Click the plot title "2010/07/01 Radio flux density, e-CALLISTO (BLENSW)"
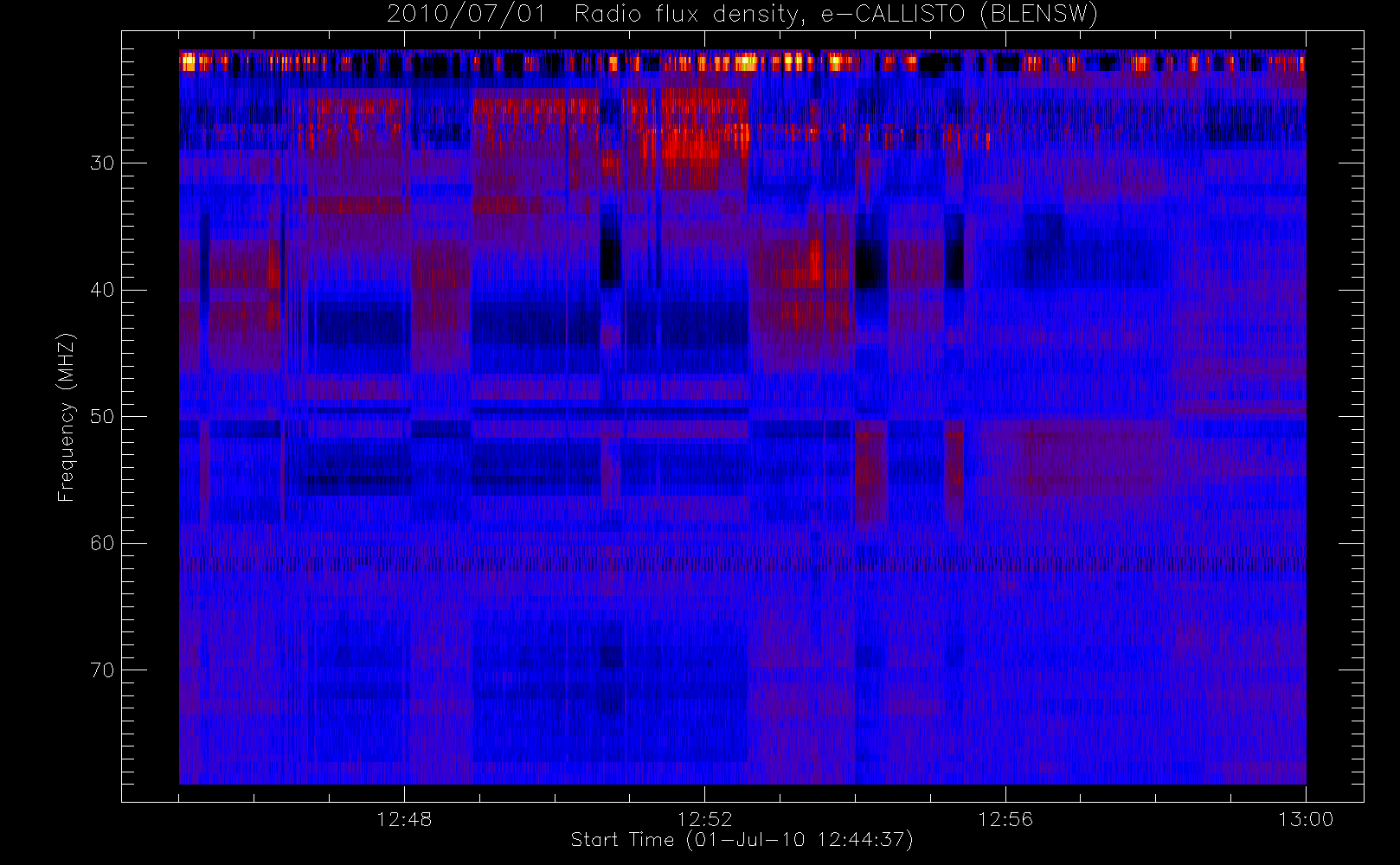 click(742, 15)
